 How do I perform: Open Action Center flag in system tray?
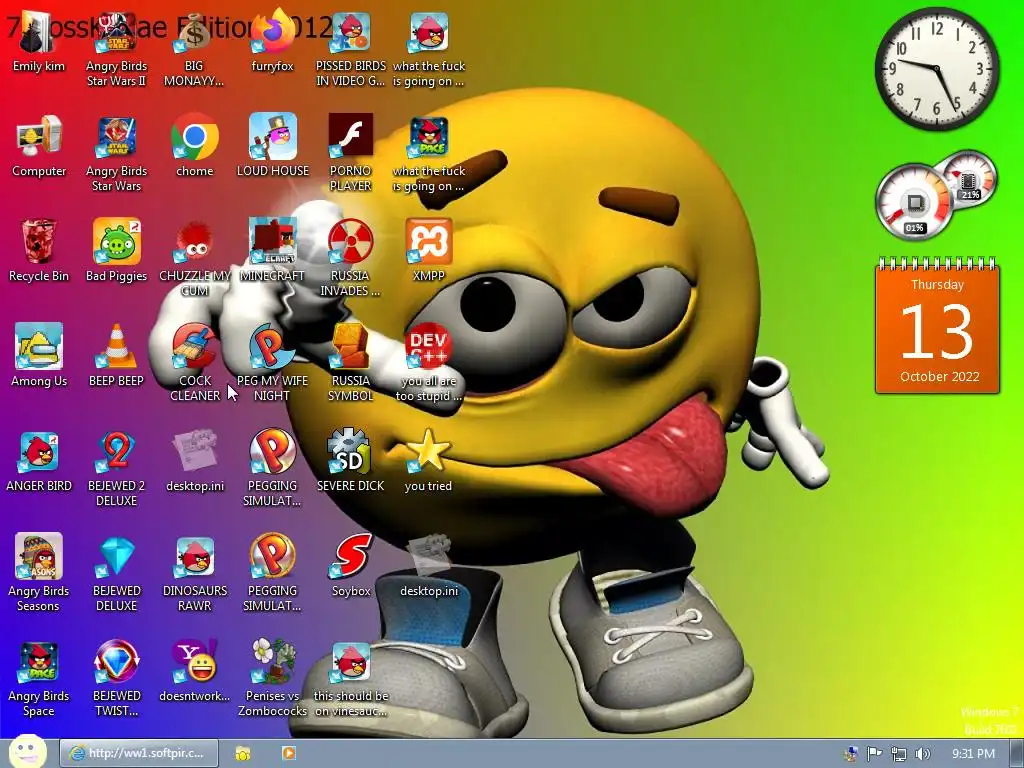tap(874, 754)
